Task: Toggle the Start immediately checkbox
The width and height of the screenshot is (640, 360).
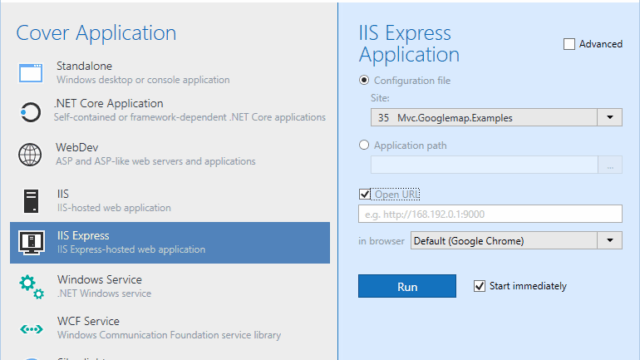Action: pyautogui.click(x=480, y=286)
